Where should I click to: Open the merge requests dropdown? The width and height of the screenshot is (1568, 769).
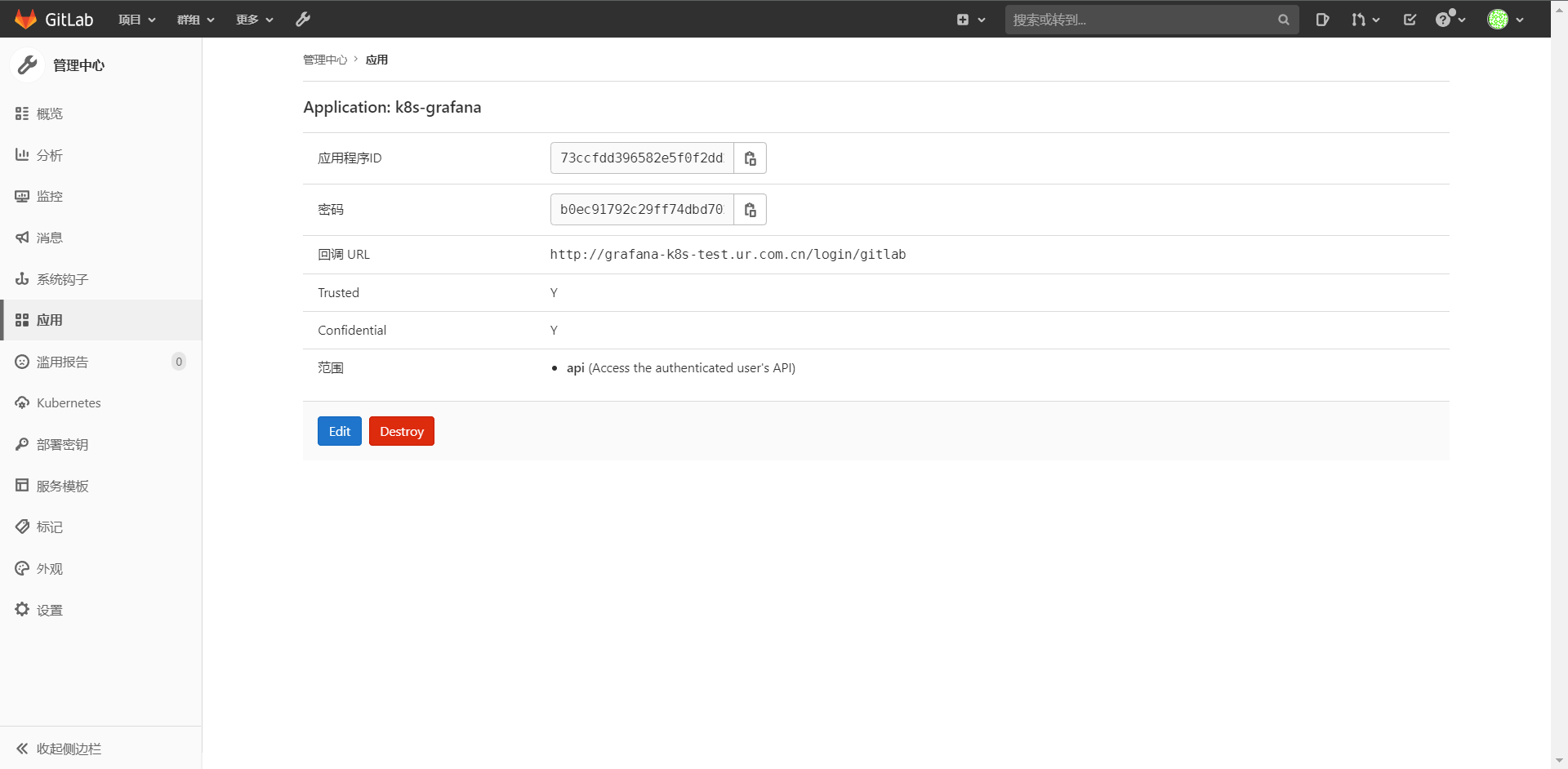point(1365,20)
